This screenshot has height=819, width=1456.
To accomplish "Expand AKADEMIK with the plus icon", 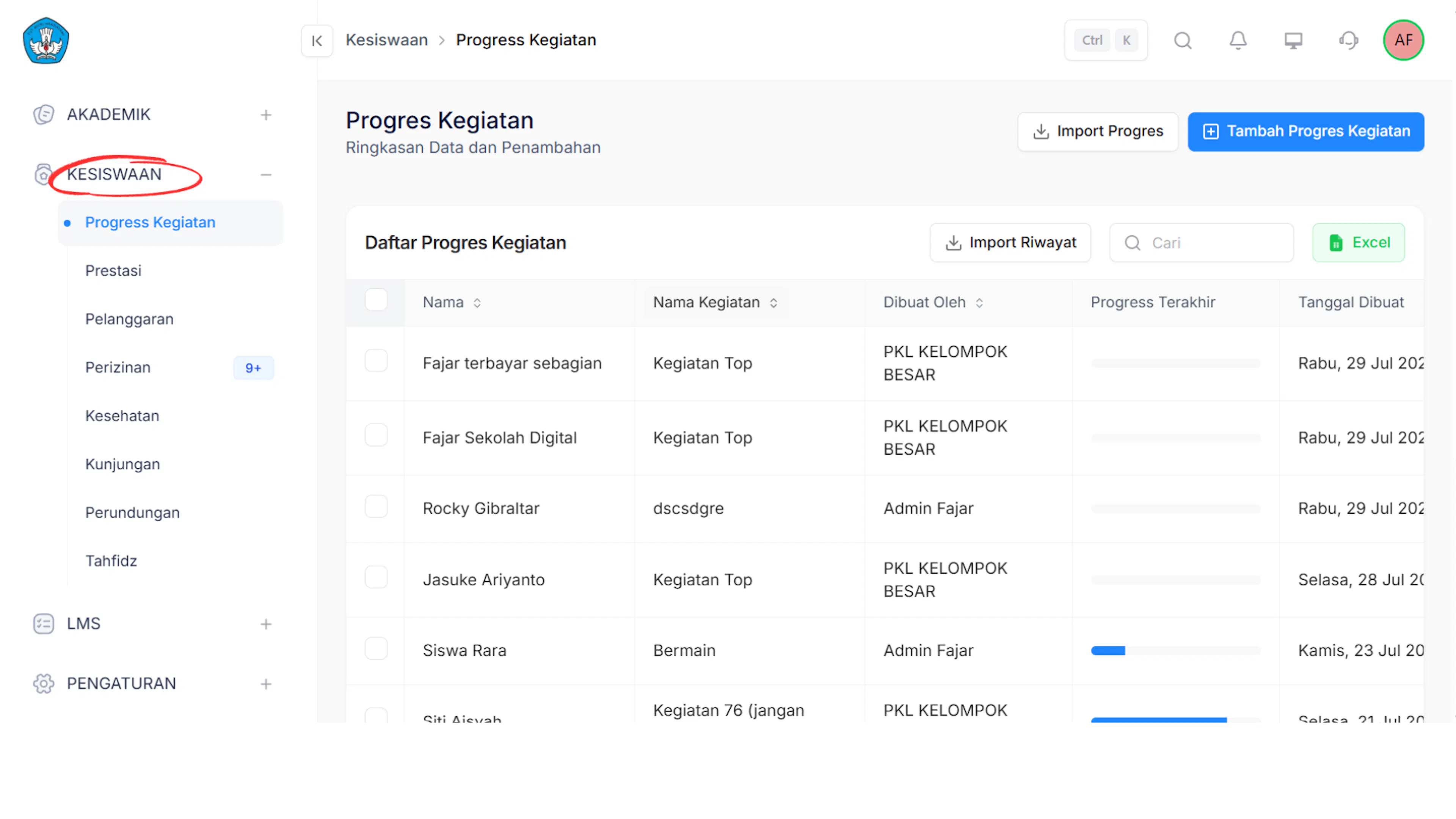I will (x=266, y=115).
